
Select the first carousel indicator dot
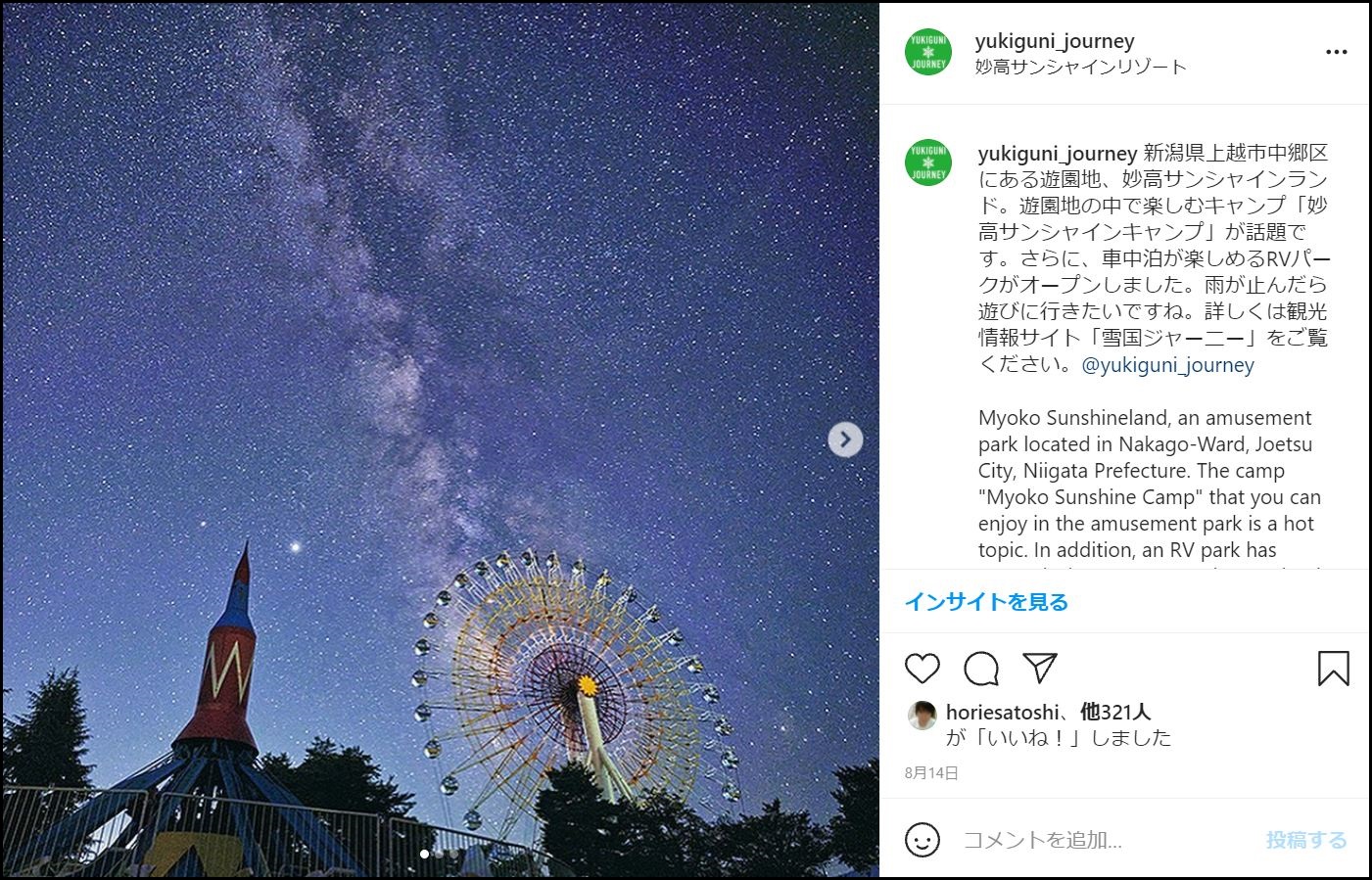pos(424,854)
